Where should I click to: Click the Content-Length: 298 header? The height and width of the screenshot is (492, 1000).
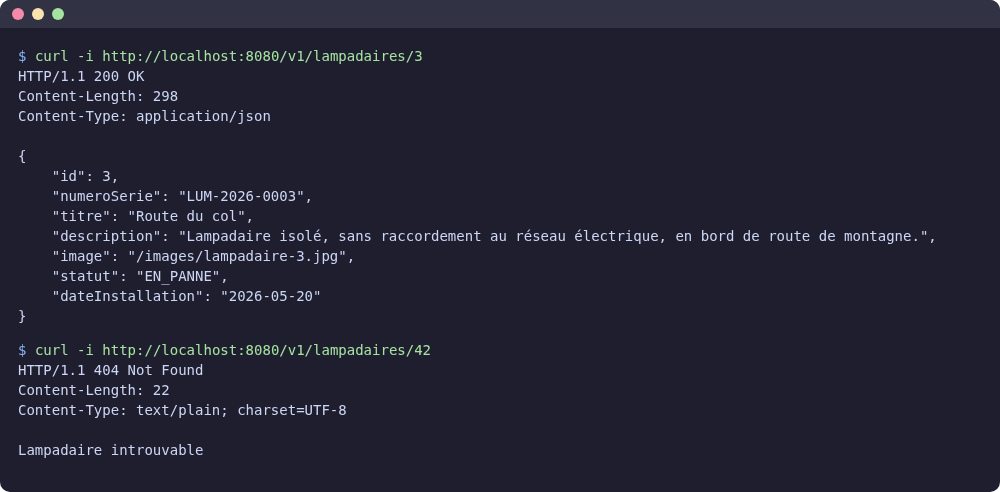pyautogui.click(x=98, y=96)
